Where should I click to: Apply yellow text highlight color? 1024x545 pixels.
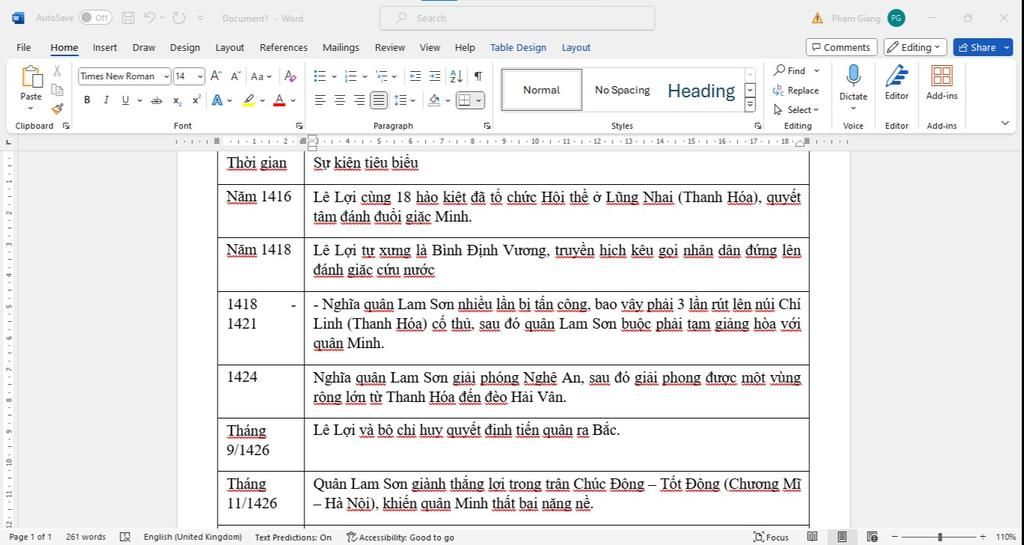click(x=249, y=101)
